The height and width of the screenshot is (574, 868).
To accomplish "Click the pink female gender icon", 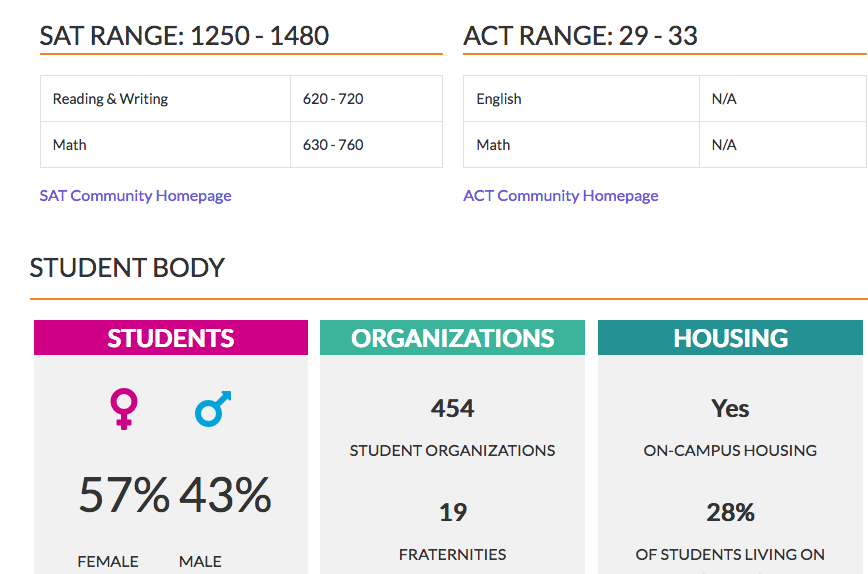I will point(124,409).
